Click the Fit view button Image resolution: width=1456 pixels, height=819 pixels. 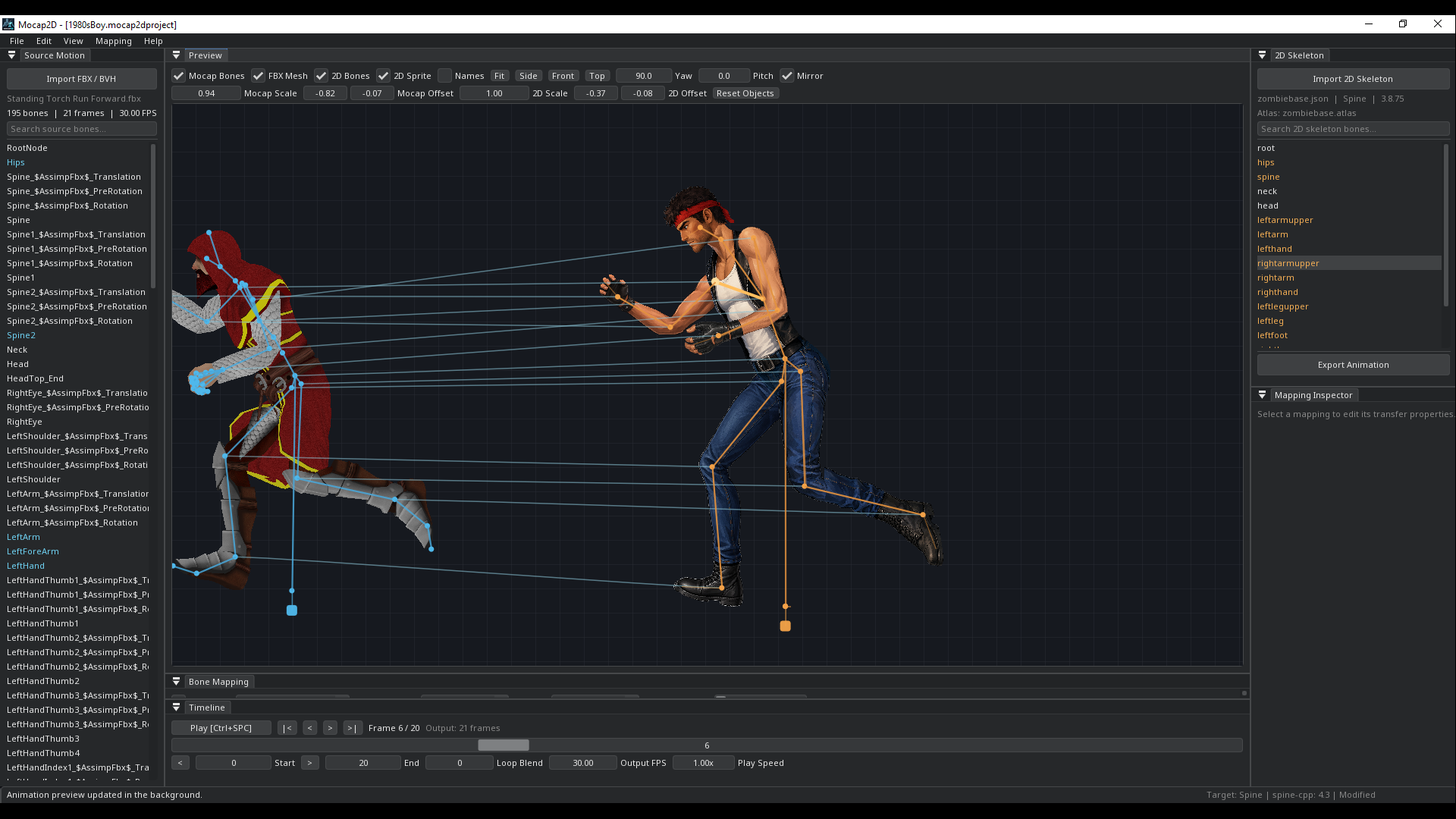tap(499, 76)
